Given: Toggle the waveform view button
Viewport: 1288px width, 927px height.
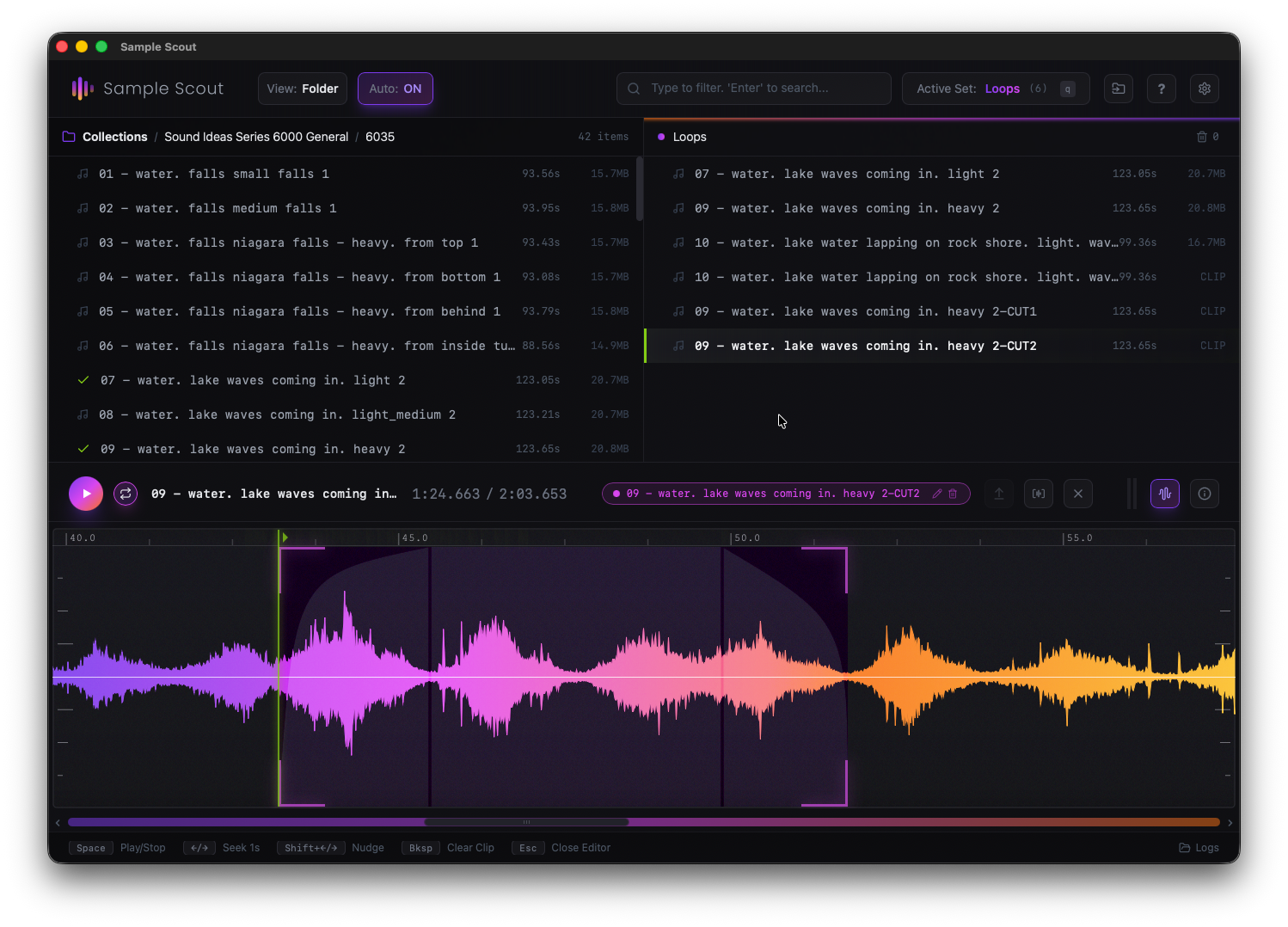Looking at the screenshot, I should 1165,494.
